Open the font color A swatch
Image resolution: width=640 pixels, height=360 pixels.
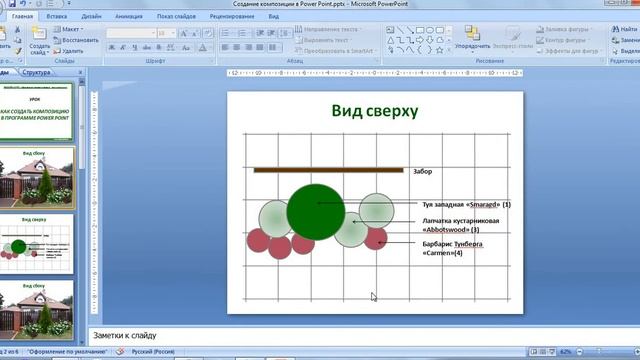(203, 48)
